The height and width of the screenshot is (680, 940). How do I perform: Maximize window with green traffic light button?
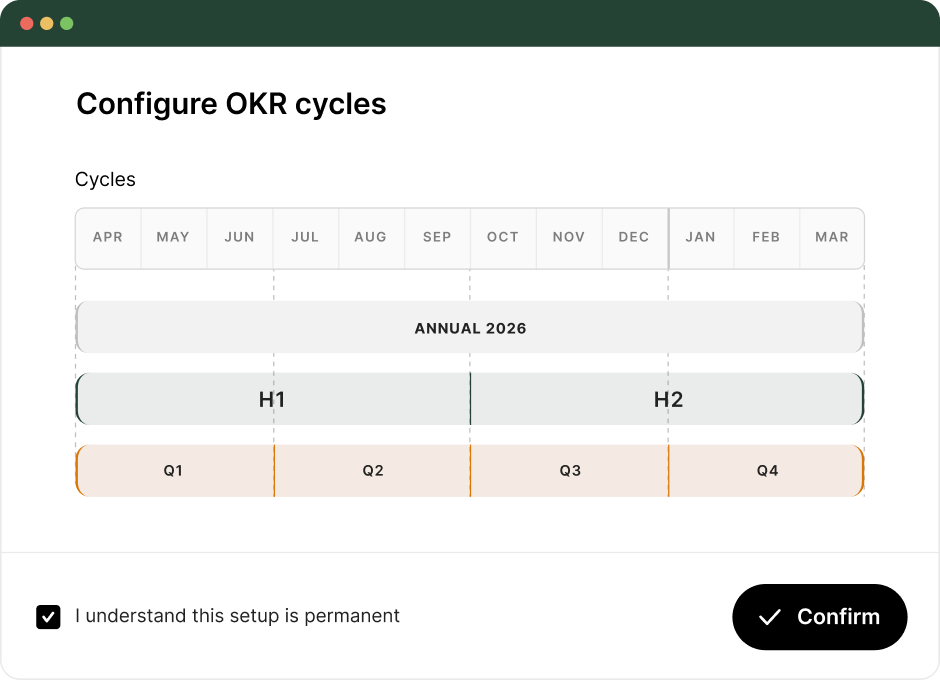point(67,23)
